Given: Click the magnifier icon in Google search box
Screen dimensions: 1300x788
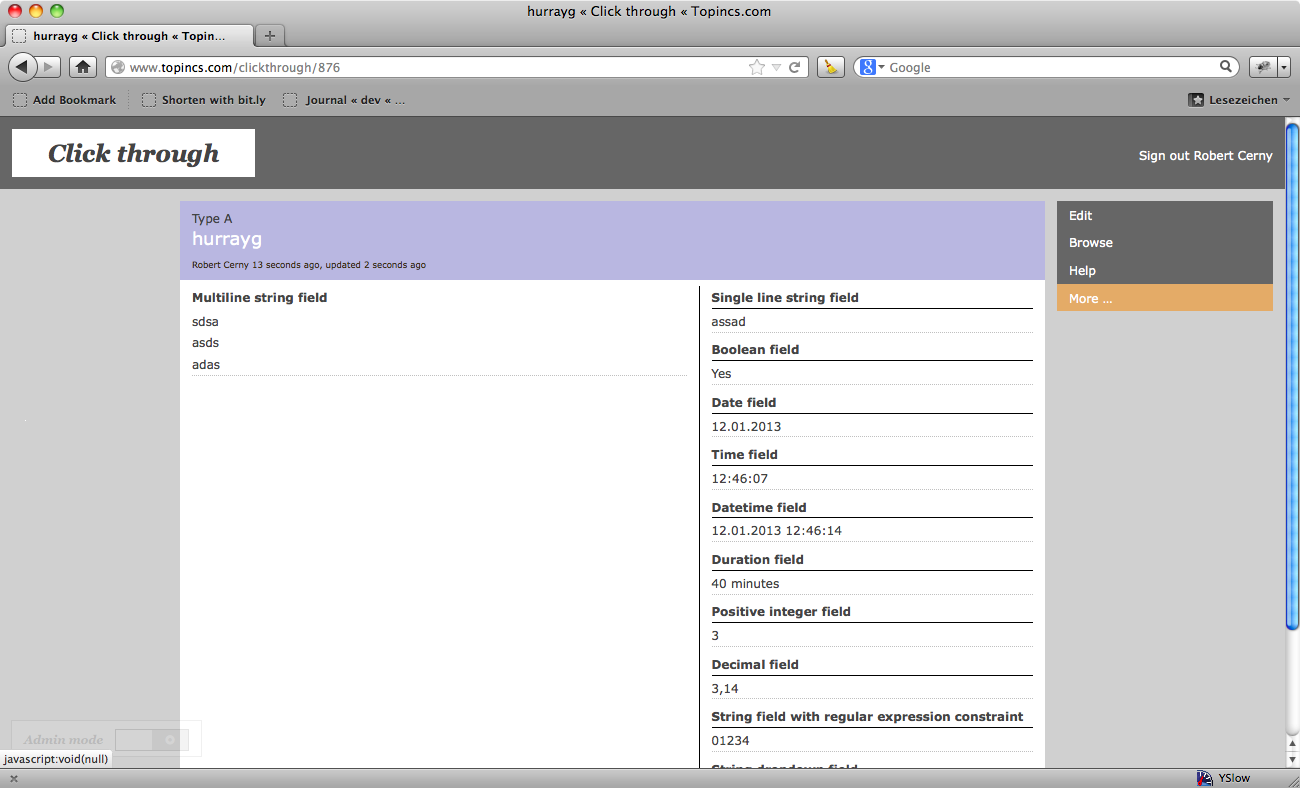Looking at the screenshot, I should 1226,67.
